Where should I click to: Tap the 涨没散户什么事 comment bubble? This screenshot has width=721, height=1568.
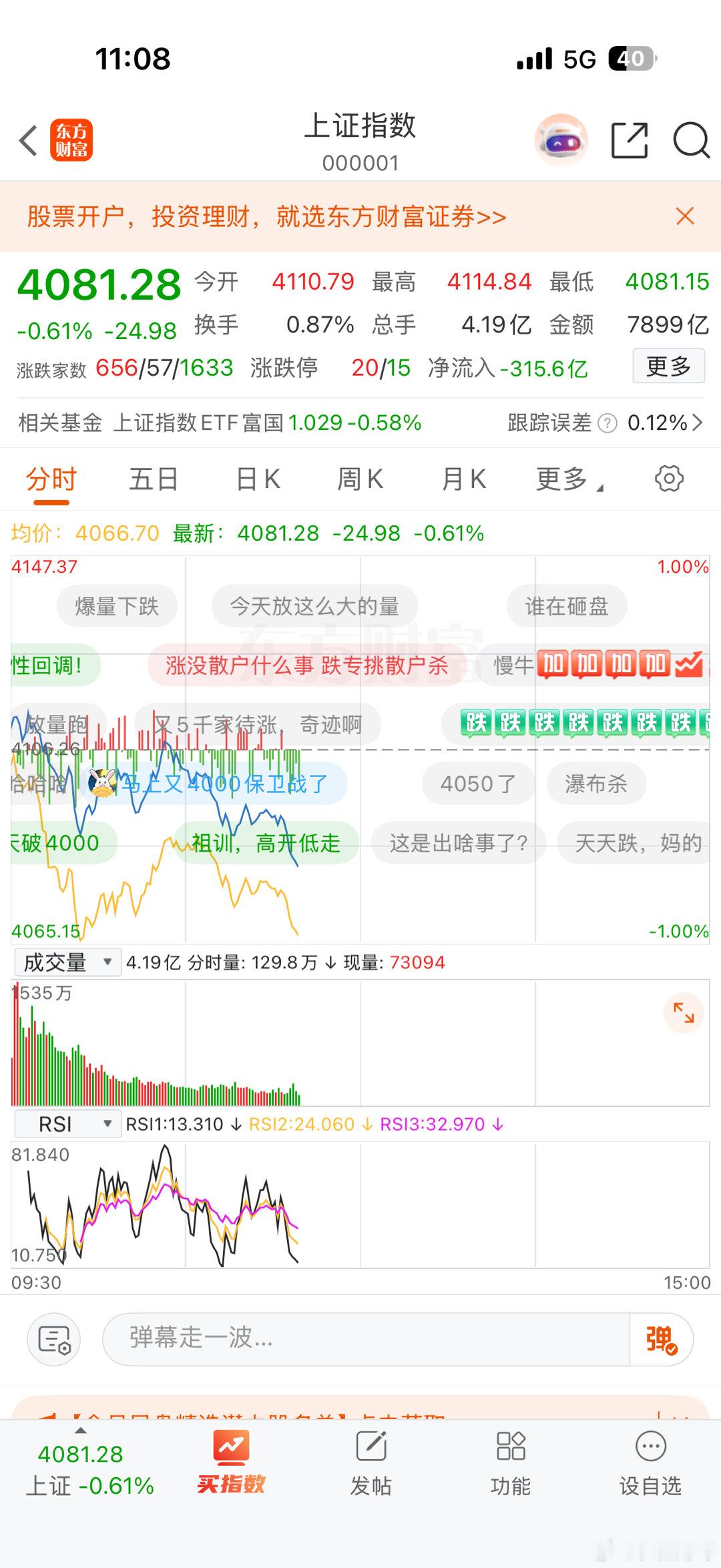tap(307, 666)
